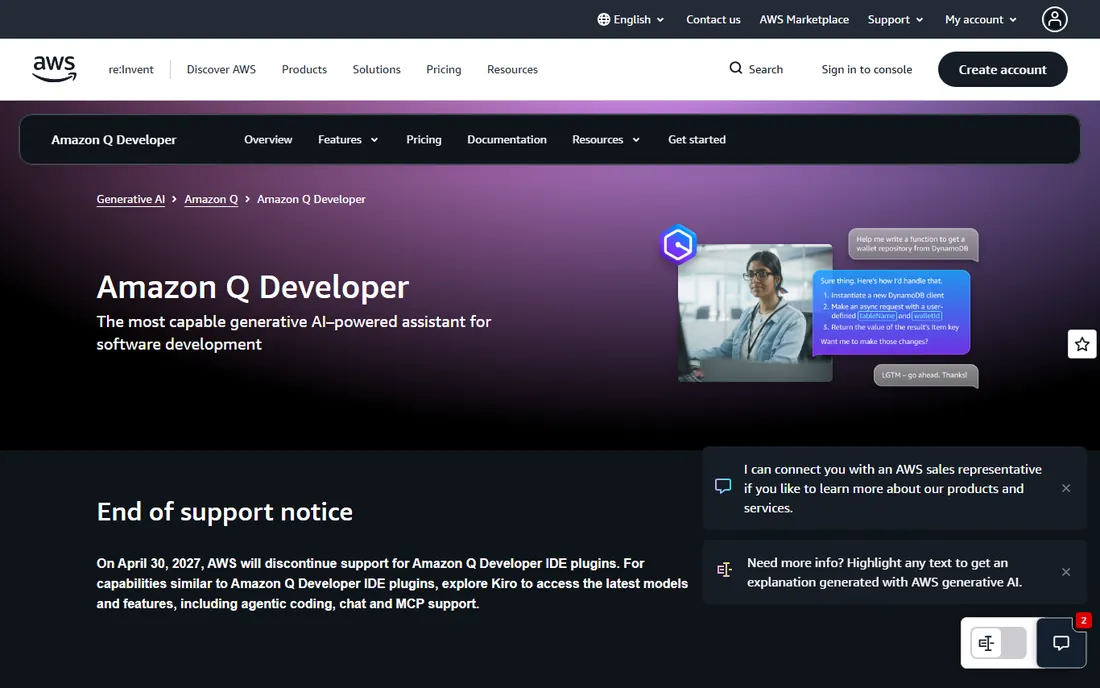Open the Products menu
The width and height of the screenshot is (1100, 688).
[304, 69]
